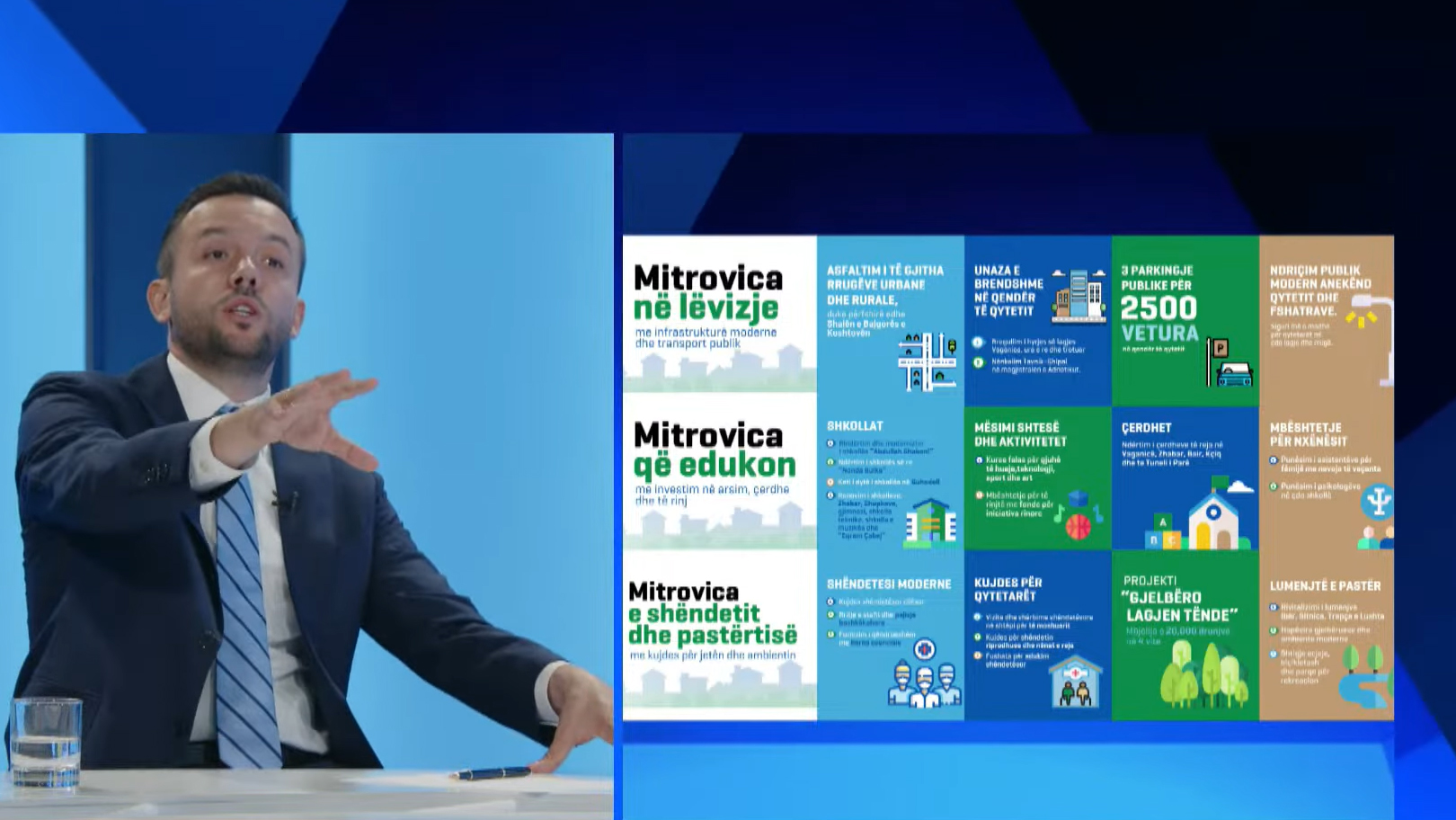Click the "SHKOLLAT" tile heading
1456x820 pixels.
(x=855, y=426)
